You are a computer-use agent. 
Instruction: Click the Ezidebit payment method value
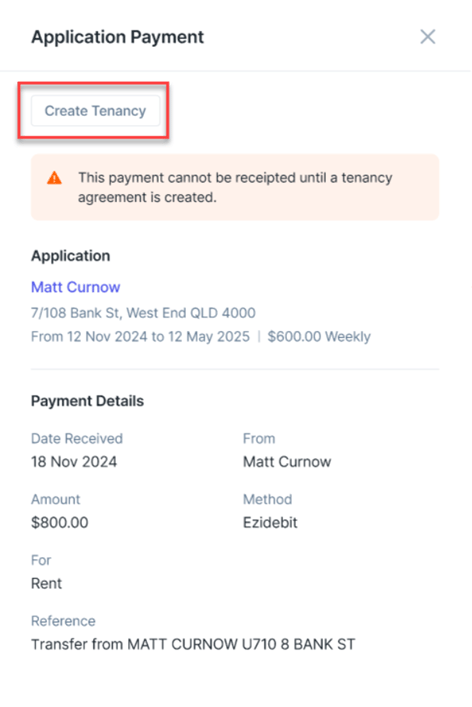pos(270,523)
